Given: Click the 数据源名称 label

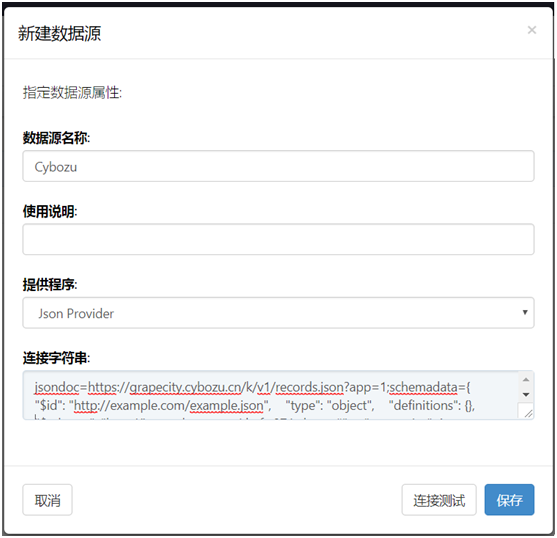Looking at the screenshot, I should coord(56,138).
